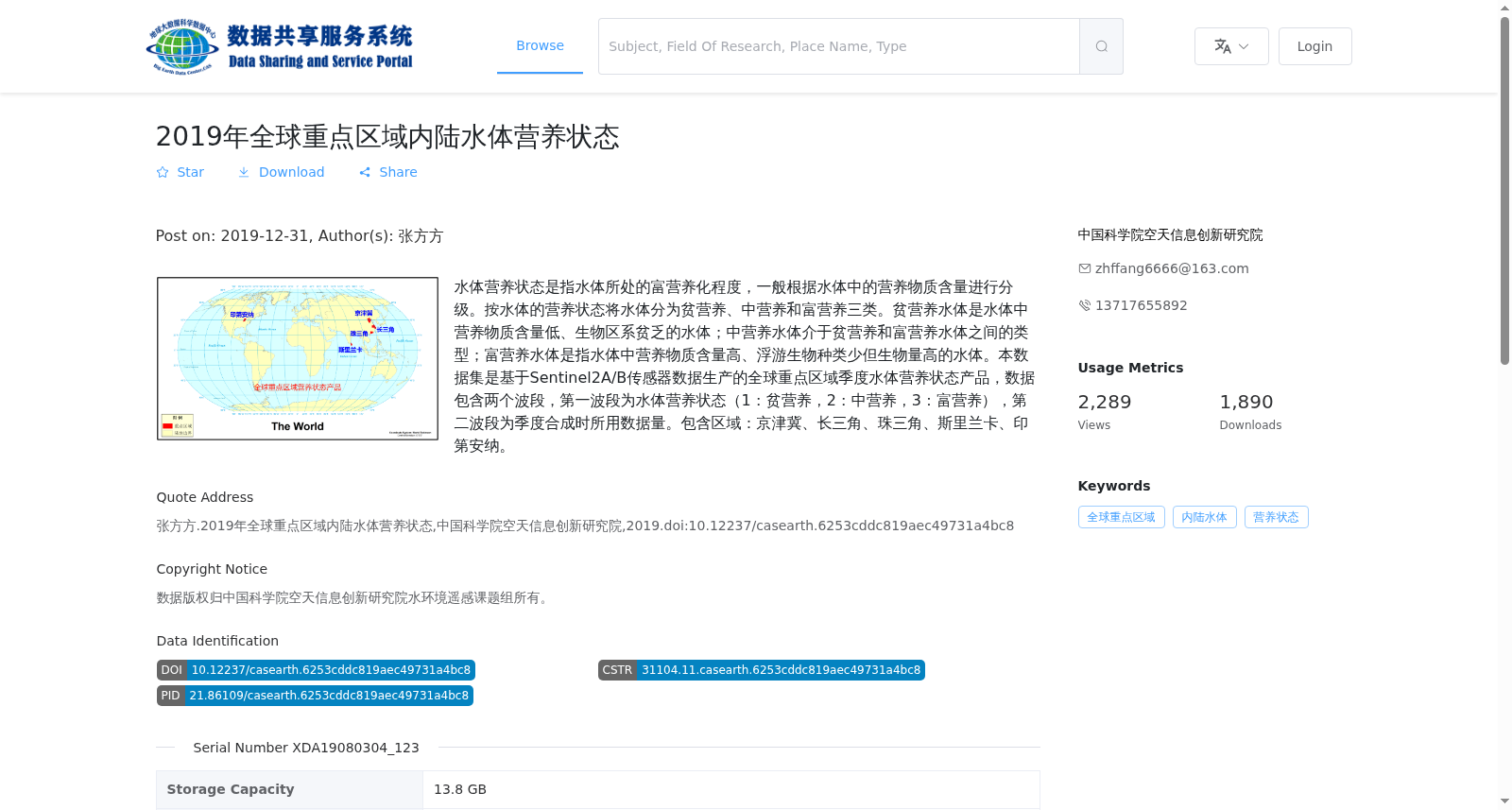Open the language translation dropdown
The height and width of the screenshot is (810, 1512).
click(1231, 46)
